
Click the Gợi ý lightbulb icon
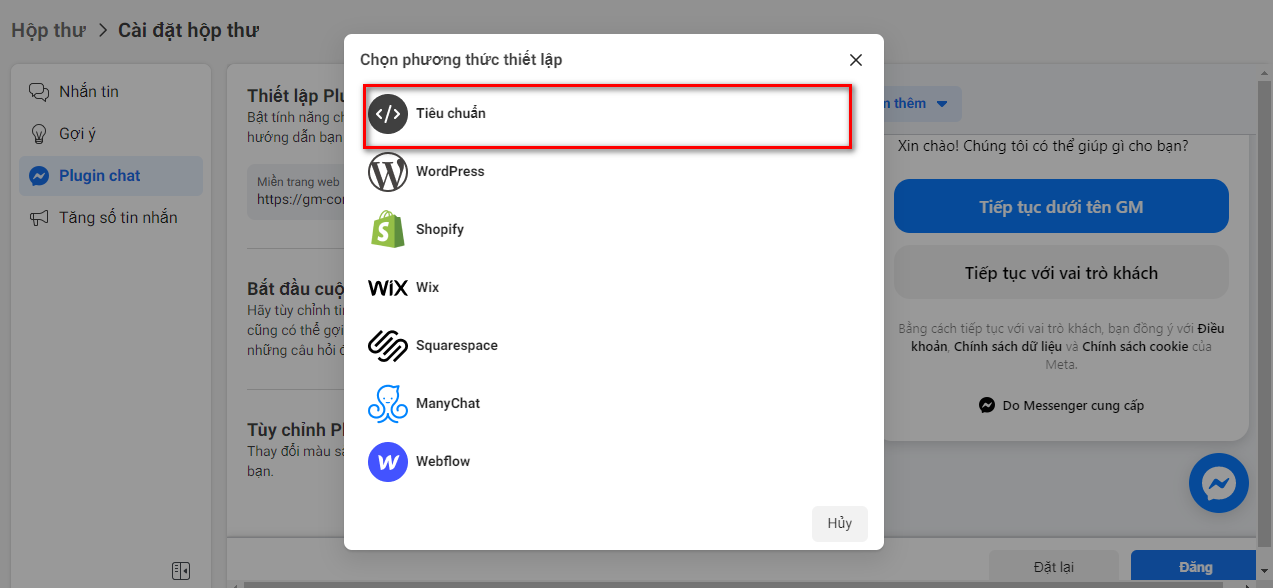pyautogui.click(x=39, y=134)
